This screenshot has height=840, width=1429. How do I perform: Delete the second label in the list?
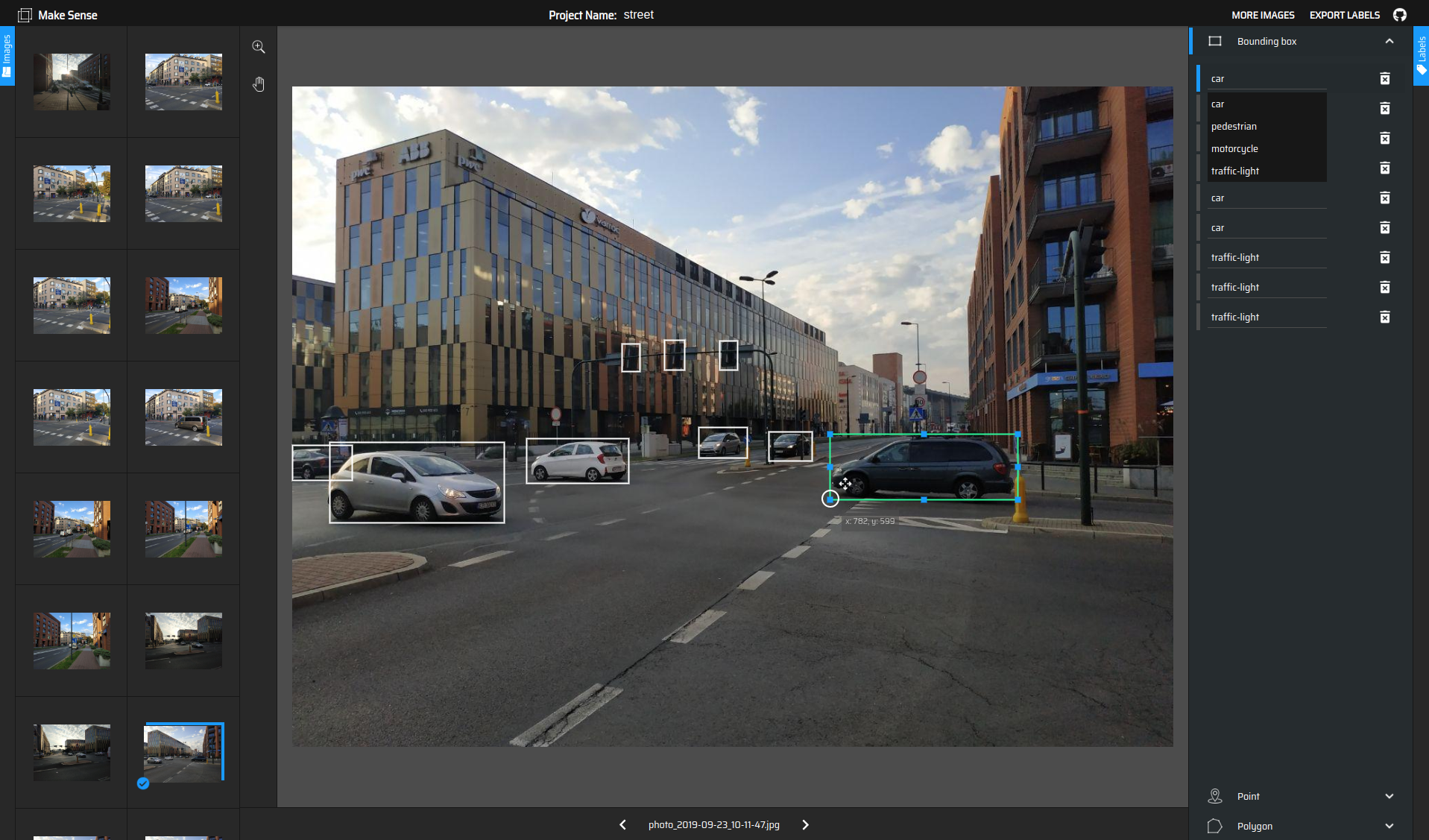[1385, 109]
